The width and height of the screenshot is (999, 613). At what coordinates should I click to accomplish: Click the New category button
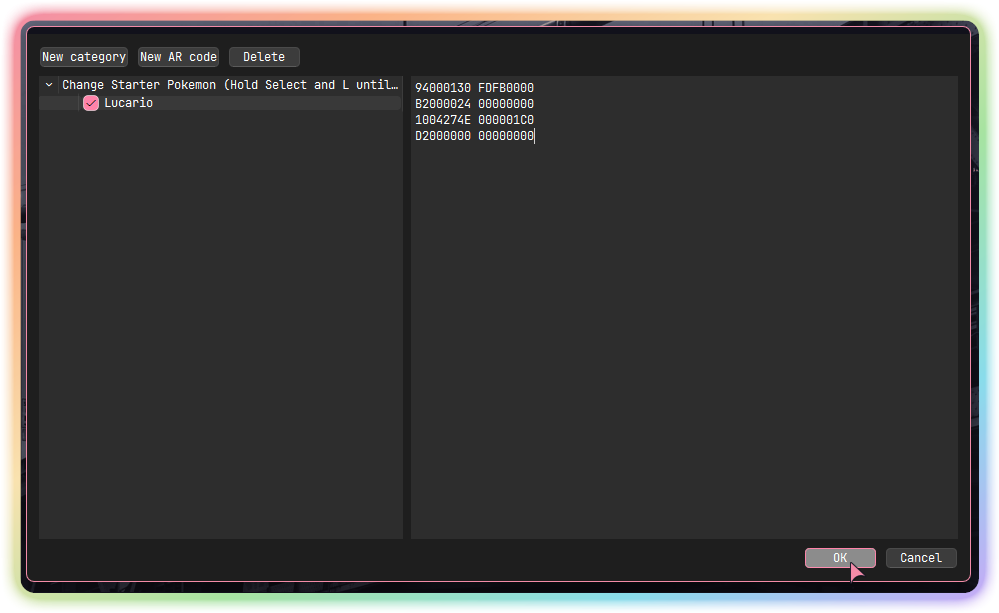tap(84, 57)
